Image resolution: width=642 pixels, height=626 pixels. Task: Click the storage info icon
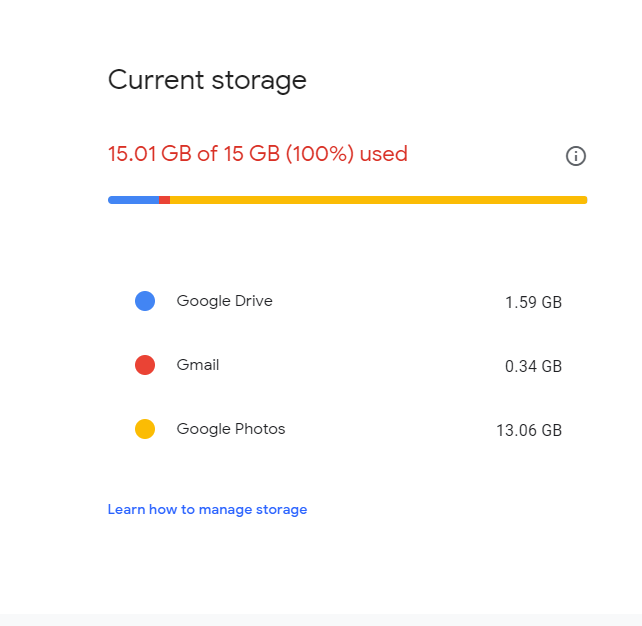pos(576,156)
